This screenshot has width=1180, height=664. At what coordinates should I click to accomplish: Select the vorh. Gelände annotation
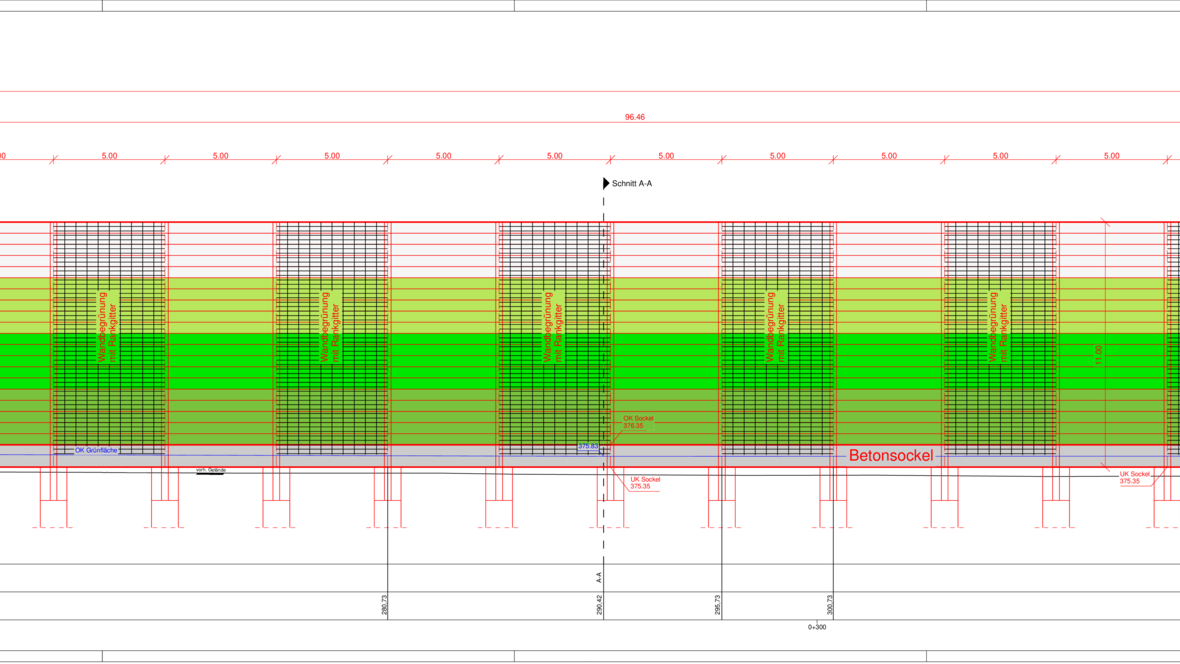point(210,470)
